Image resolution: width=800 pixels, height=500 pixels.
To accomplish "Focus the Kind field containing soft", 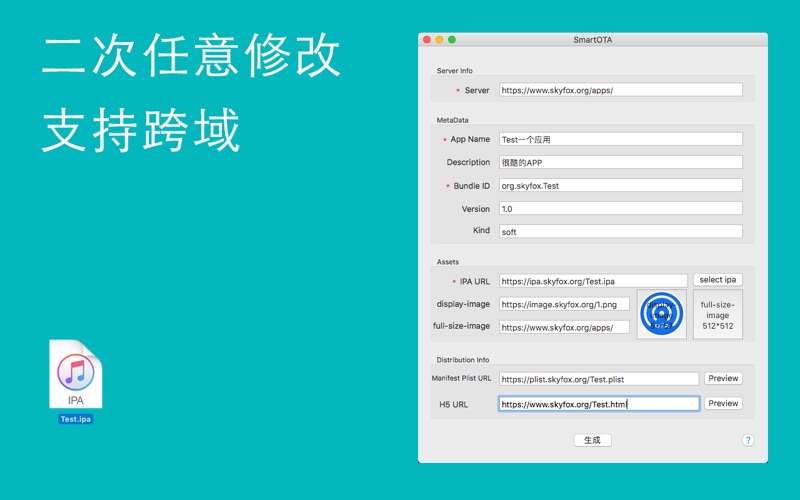I will pyautogui.click(x=620, y=232).
